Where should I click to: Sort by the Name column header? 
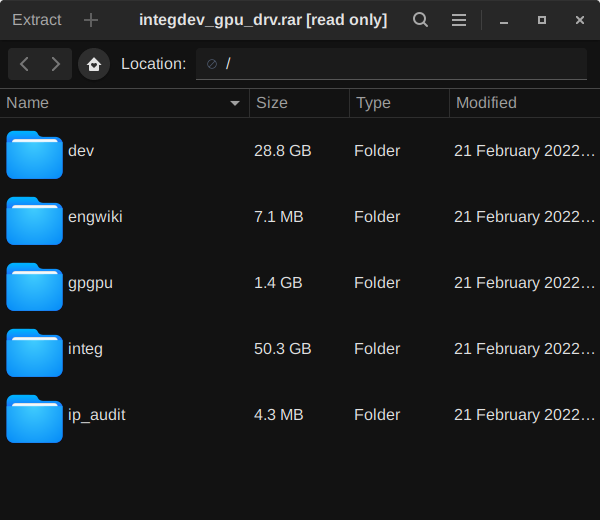tap(120, 103)
